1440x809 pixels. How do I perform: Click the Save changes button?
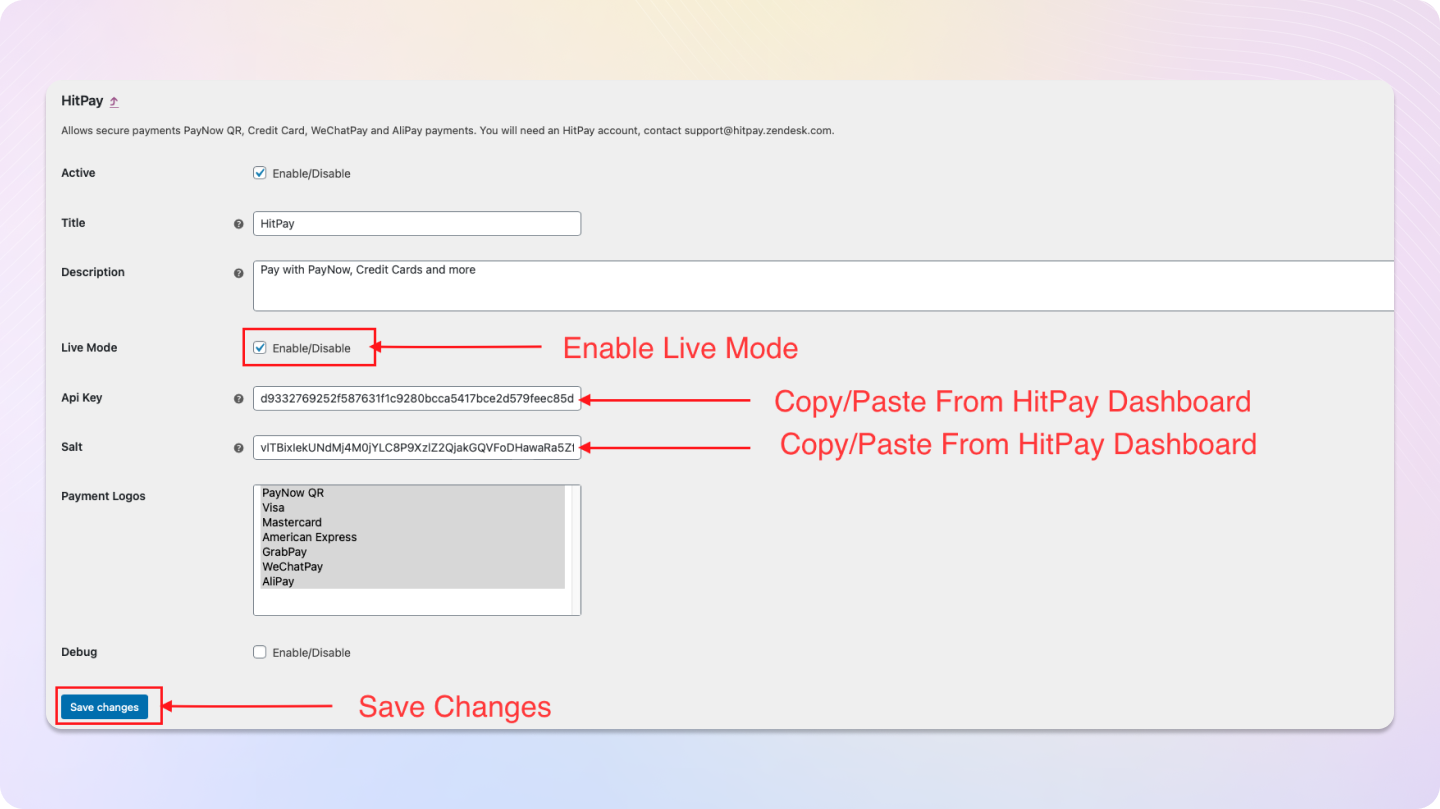104,707
